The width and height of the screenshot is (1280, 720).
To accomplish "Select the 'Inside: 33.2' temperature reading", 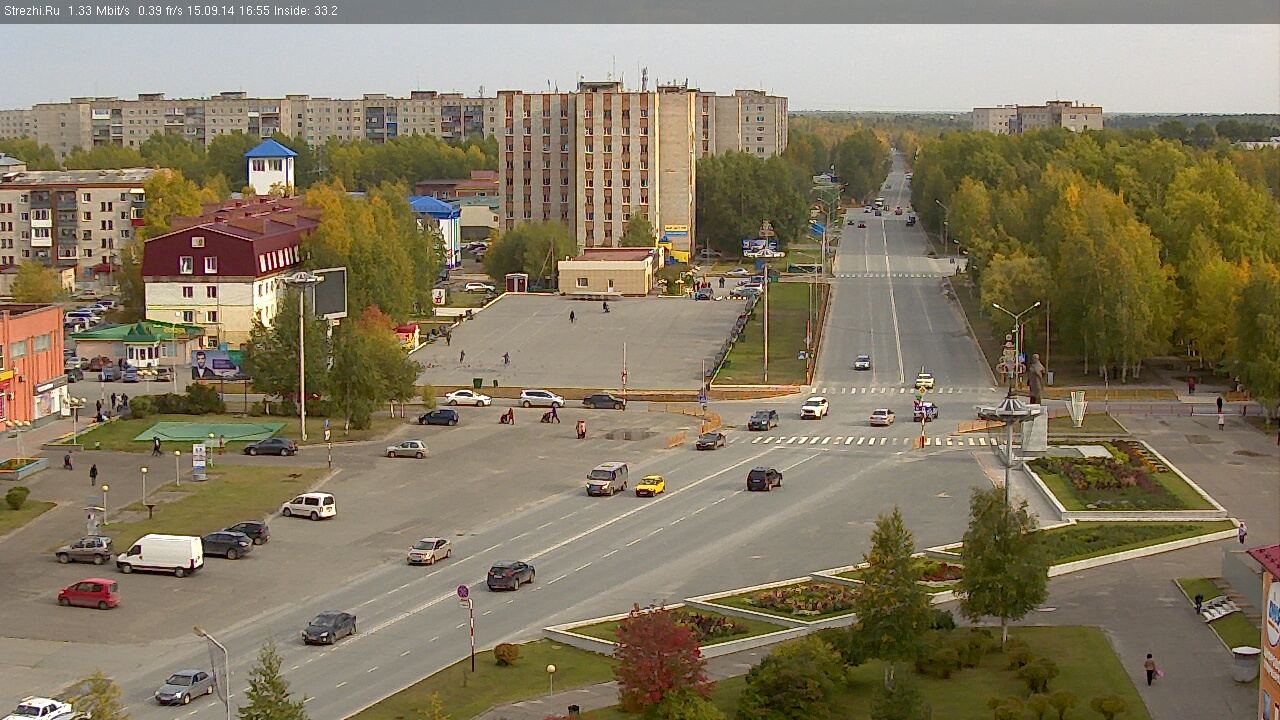I will (306, 11).
